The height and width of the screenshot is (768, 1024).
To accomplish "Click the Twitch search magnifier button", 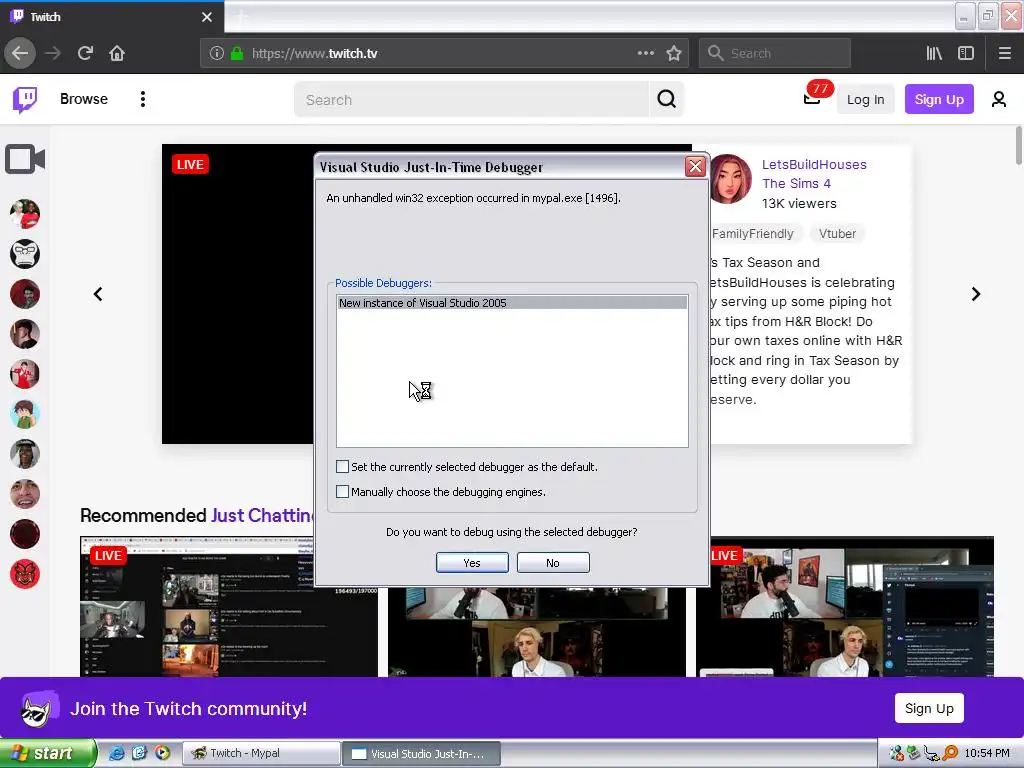I will [666, 99].
